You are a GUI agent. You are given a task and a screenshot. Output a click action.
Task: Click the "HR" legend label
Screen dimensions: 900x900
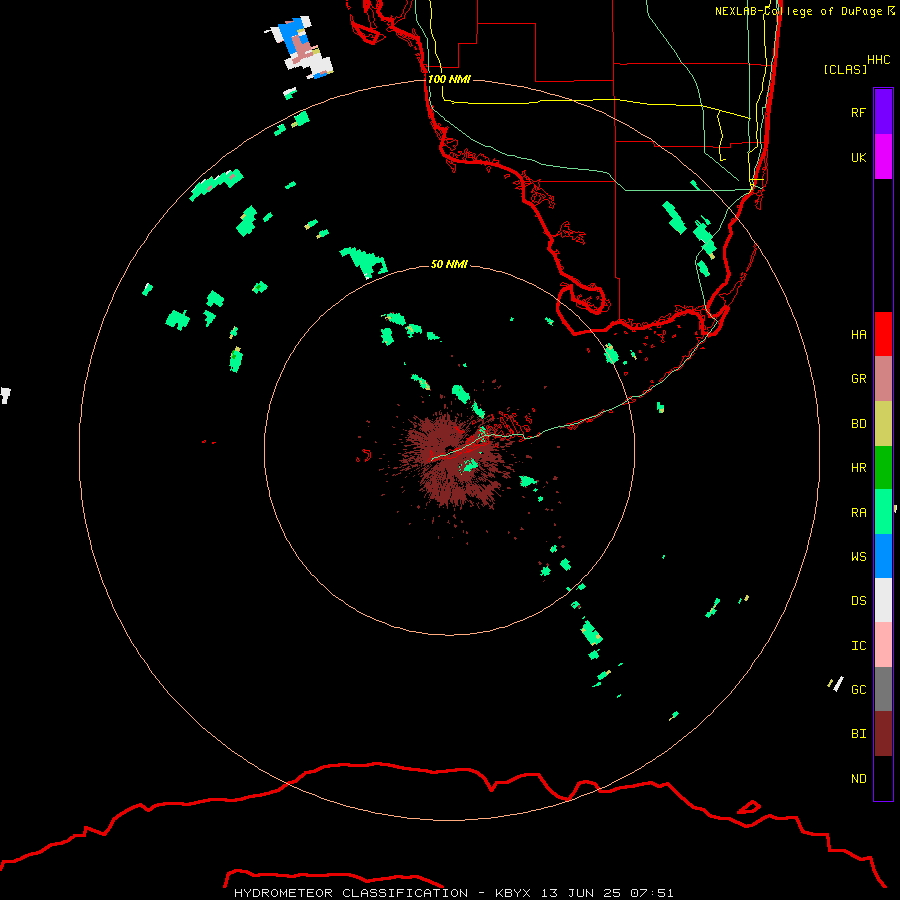(858, 467)
